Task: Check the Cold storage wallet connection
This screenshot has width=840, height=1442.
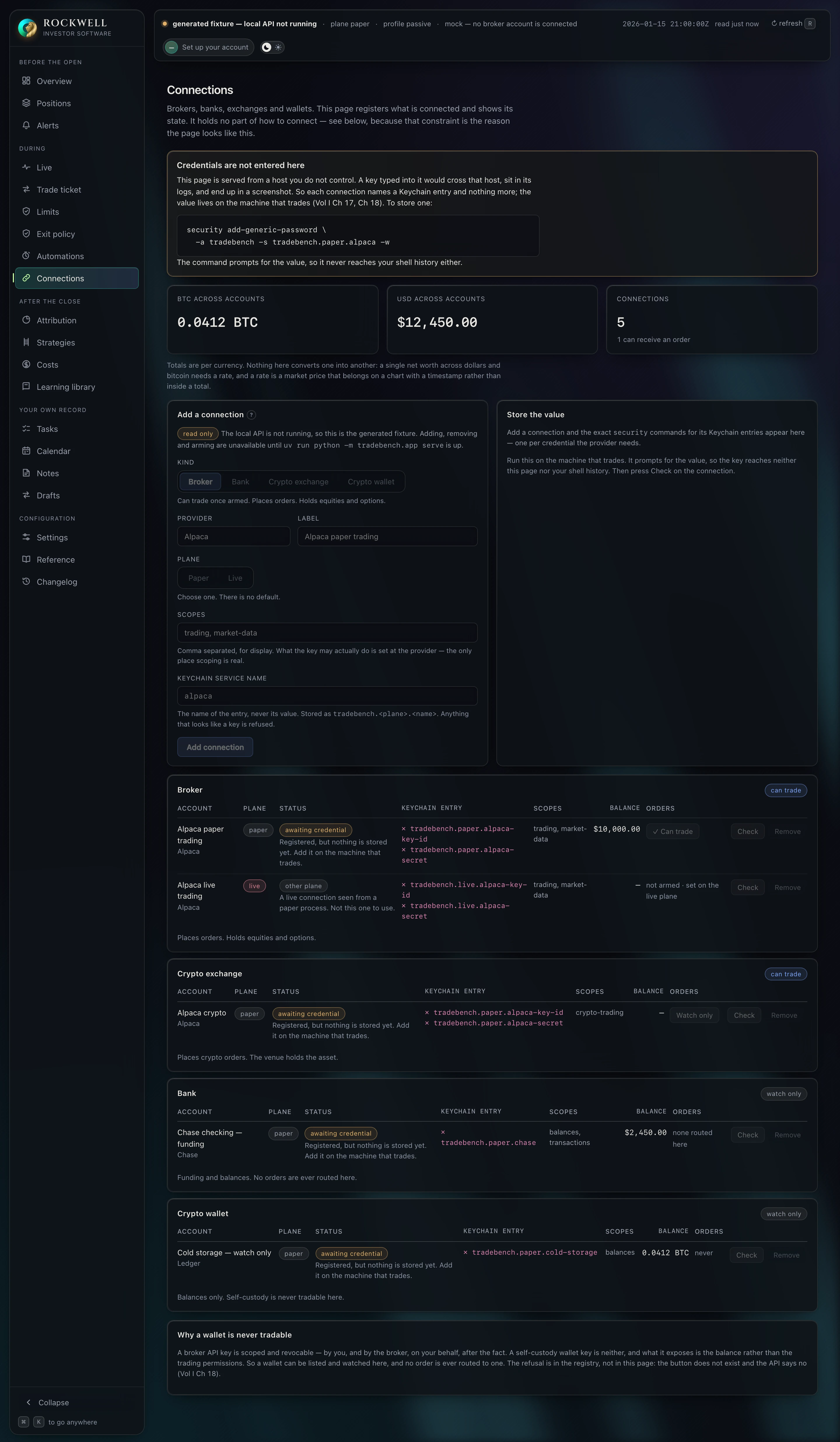Action: [x=746, y=1255]
